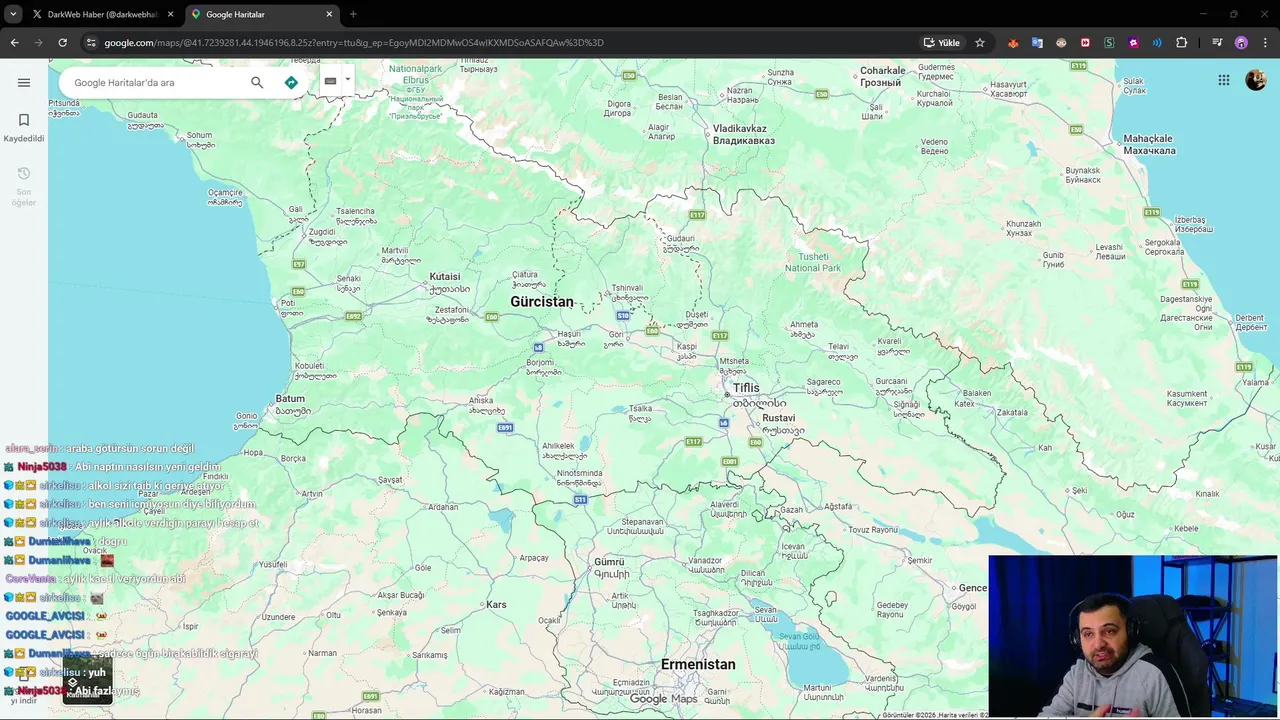Open the Kaydedildi saved places panel
Viewport: 1280px width, 720px height.
click(24, 128)
